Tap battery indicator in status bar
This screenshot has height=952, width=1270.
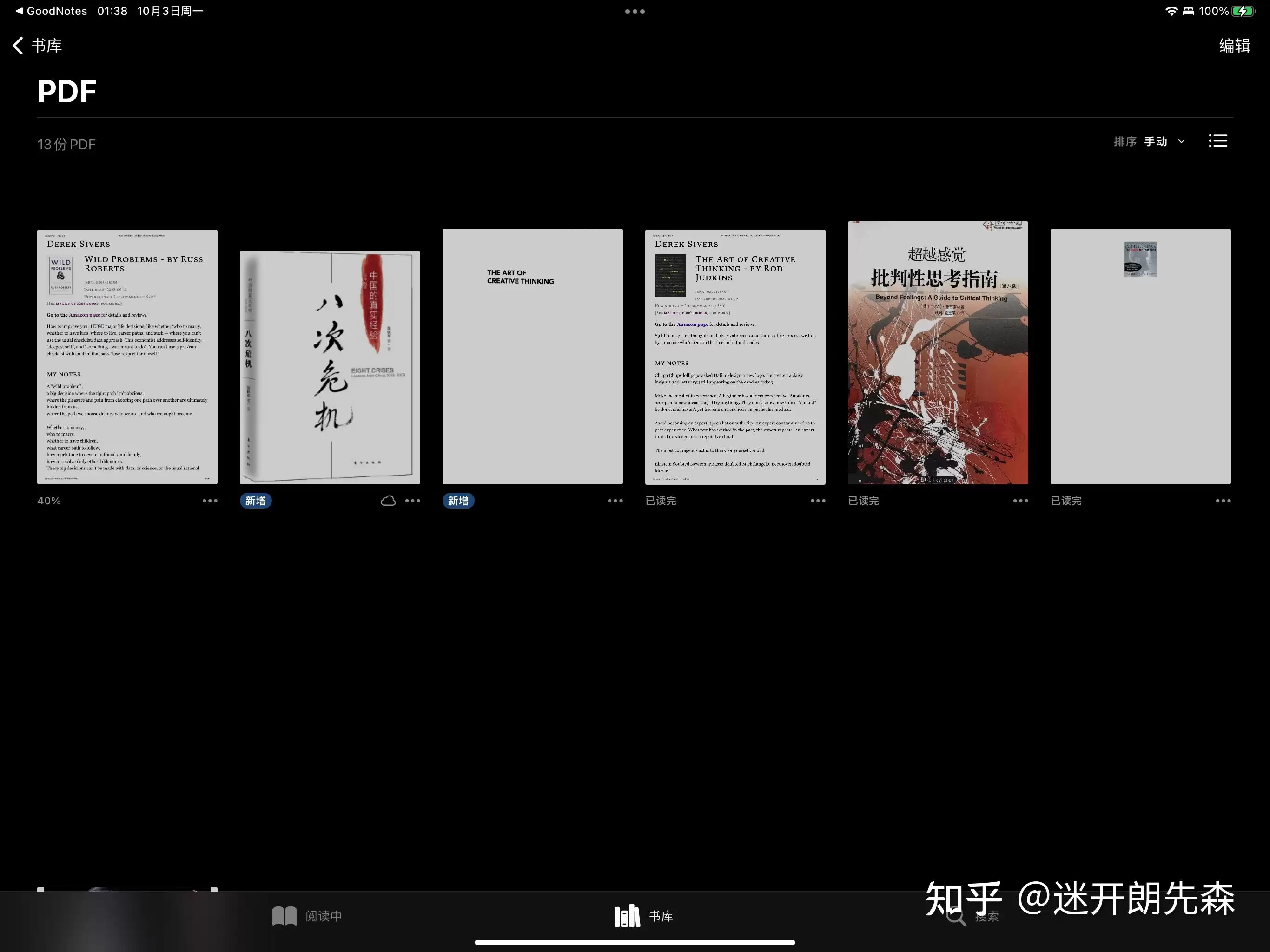coord(1244,11)
